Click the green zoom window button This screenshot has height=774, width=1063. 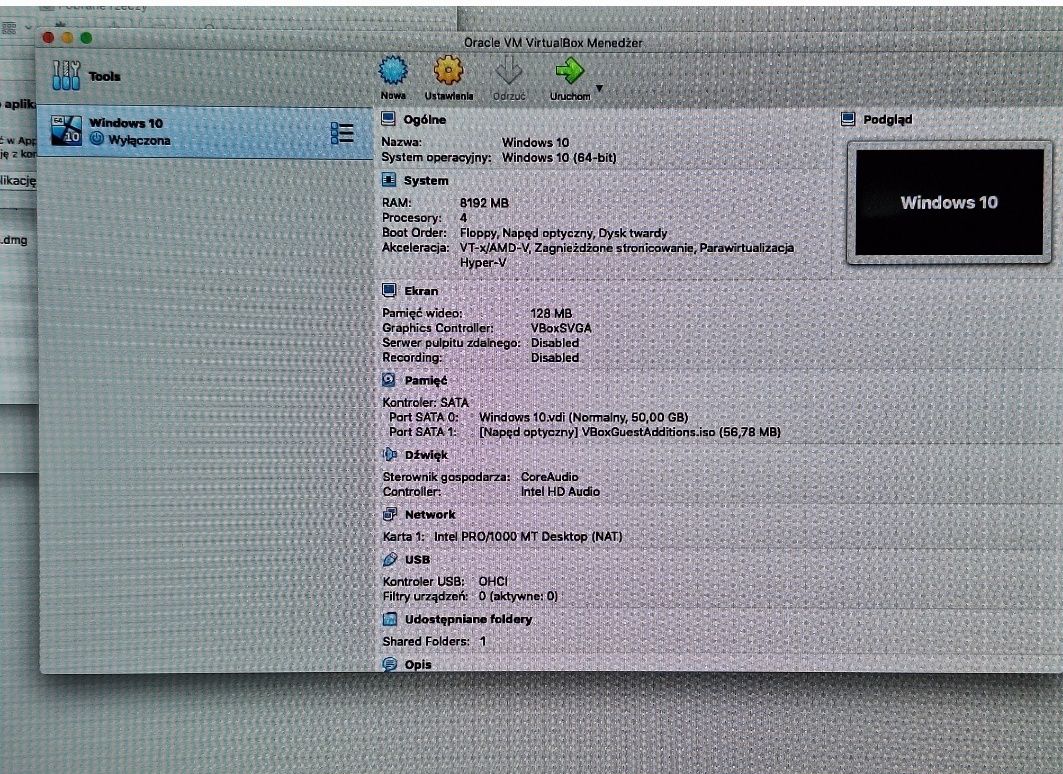(x=86, y=37)
